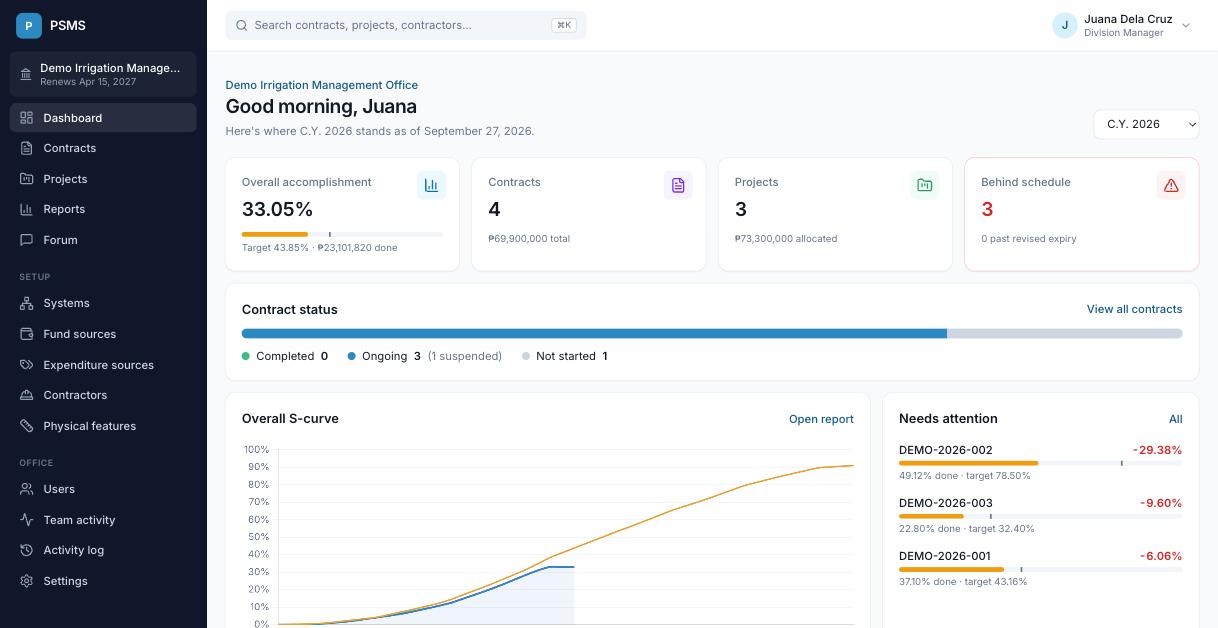Open DEMO-2026-001 in Needs attention

1040,568
